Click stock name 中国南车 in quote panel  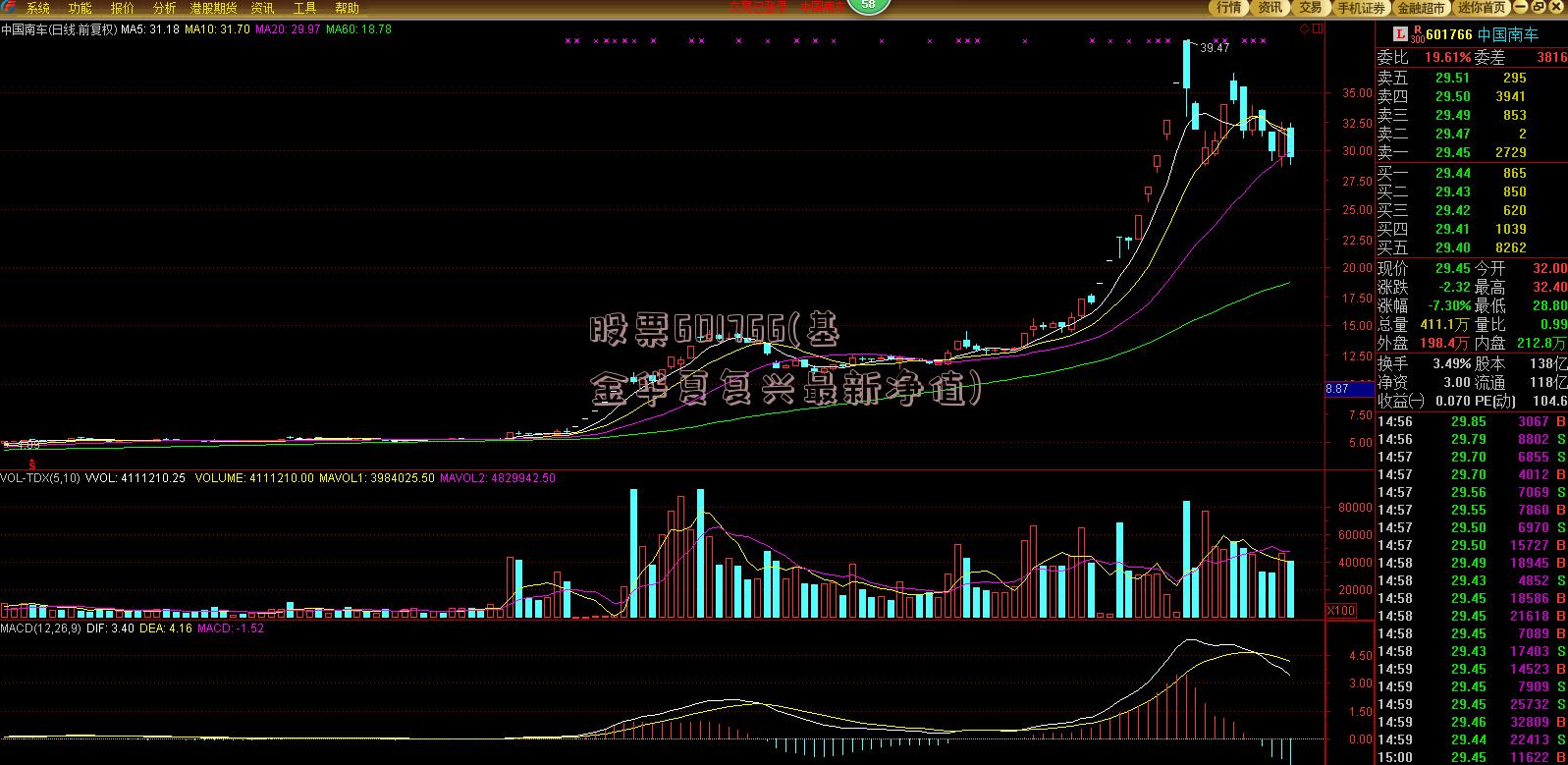pyautogui.click(x=1507, y=34)
